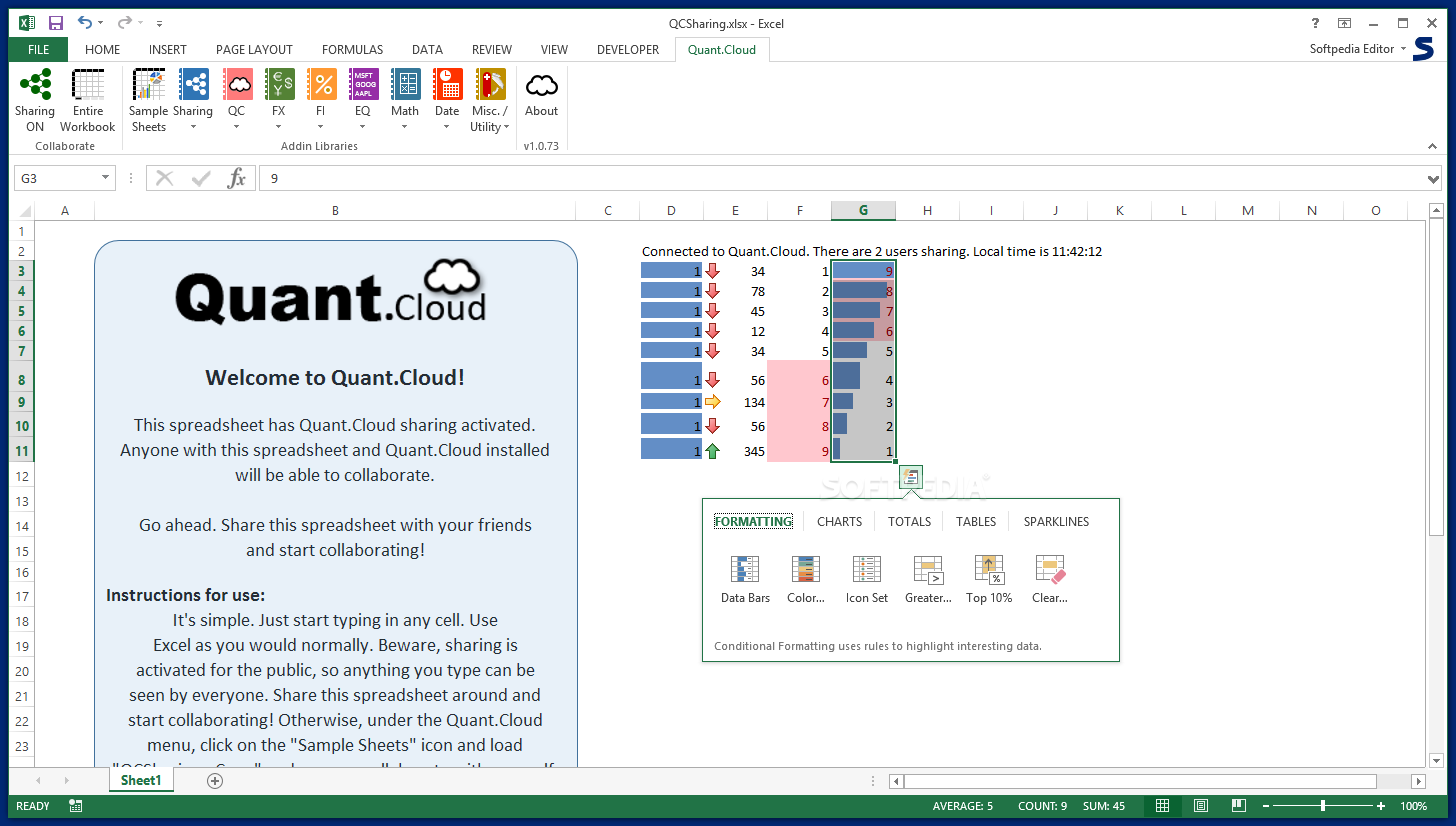Choose the Greater Than formatting option
The image size is (1456, 826).
928,570
